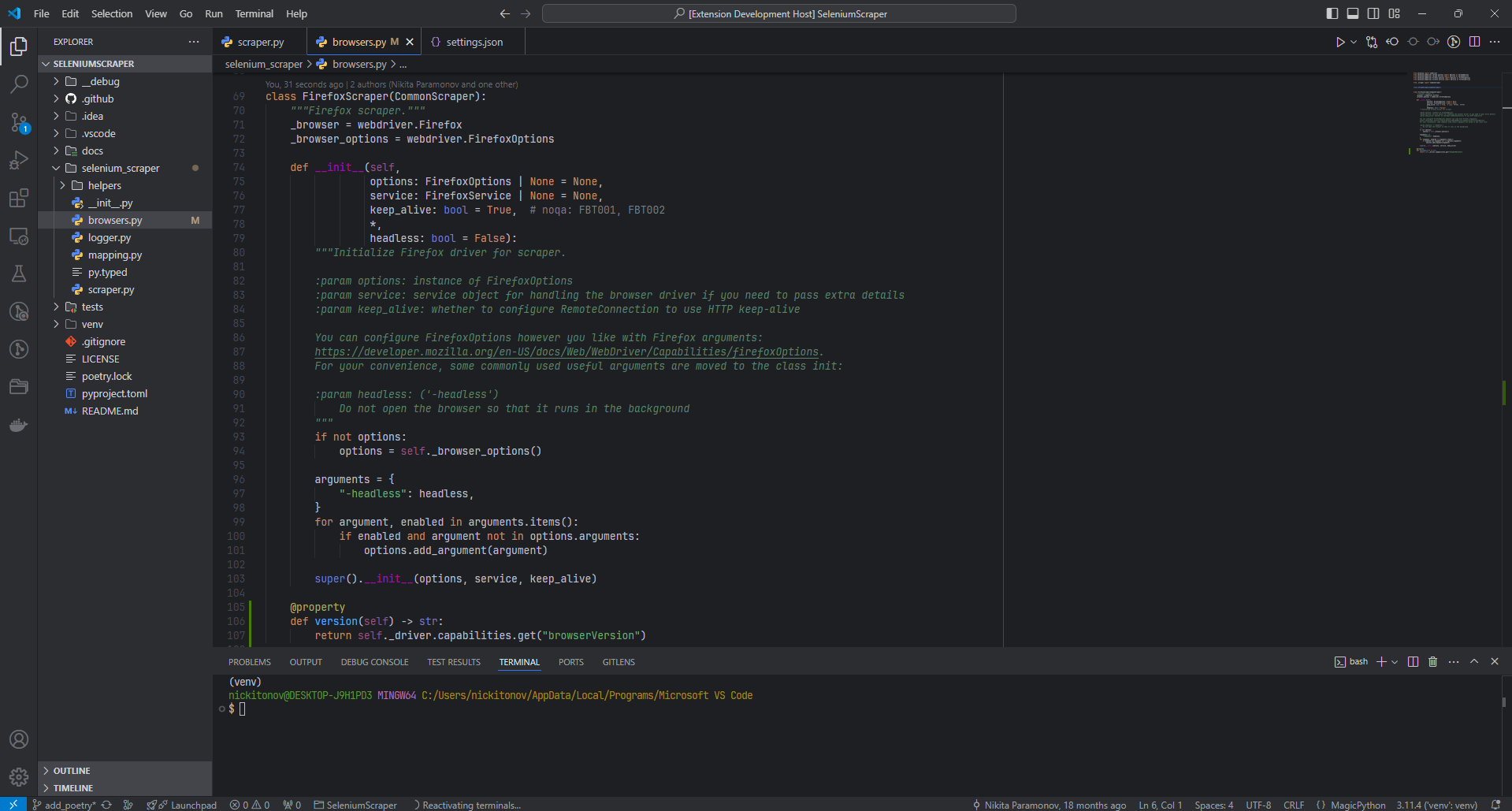Toggle the primary side bar visibility
Viewport: 1512px width, 811px height.
pyautogui.click(x=1332, y=13)
